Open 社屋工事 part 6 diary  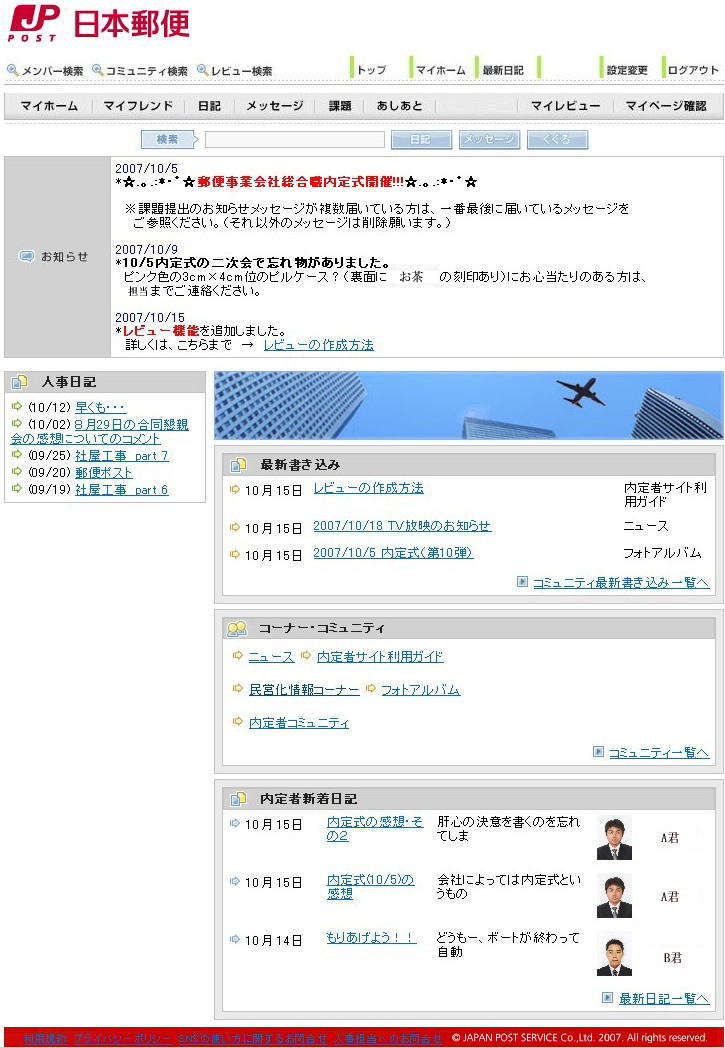(122, 490)
